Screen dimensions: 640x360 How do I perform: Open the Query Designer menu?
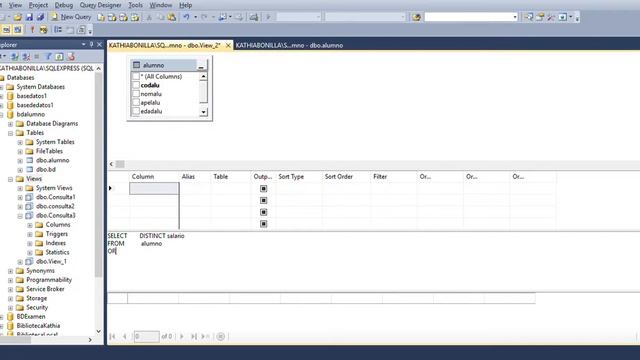tap(100, 5)
